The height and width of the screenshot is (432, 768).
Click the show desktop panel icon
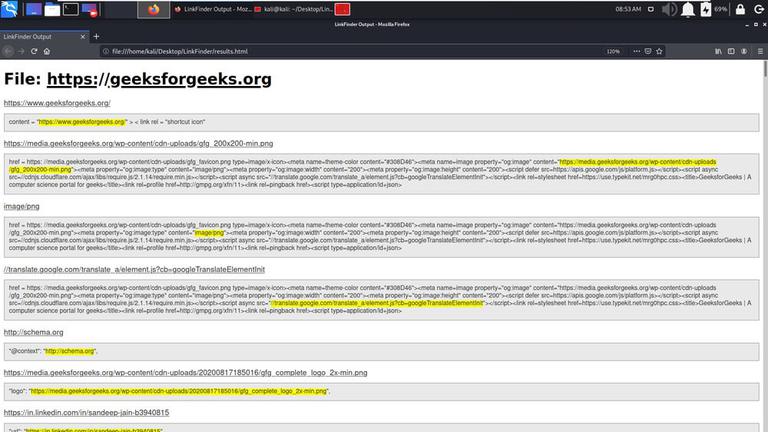(x=34, y=9)
